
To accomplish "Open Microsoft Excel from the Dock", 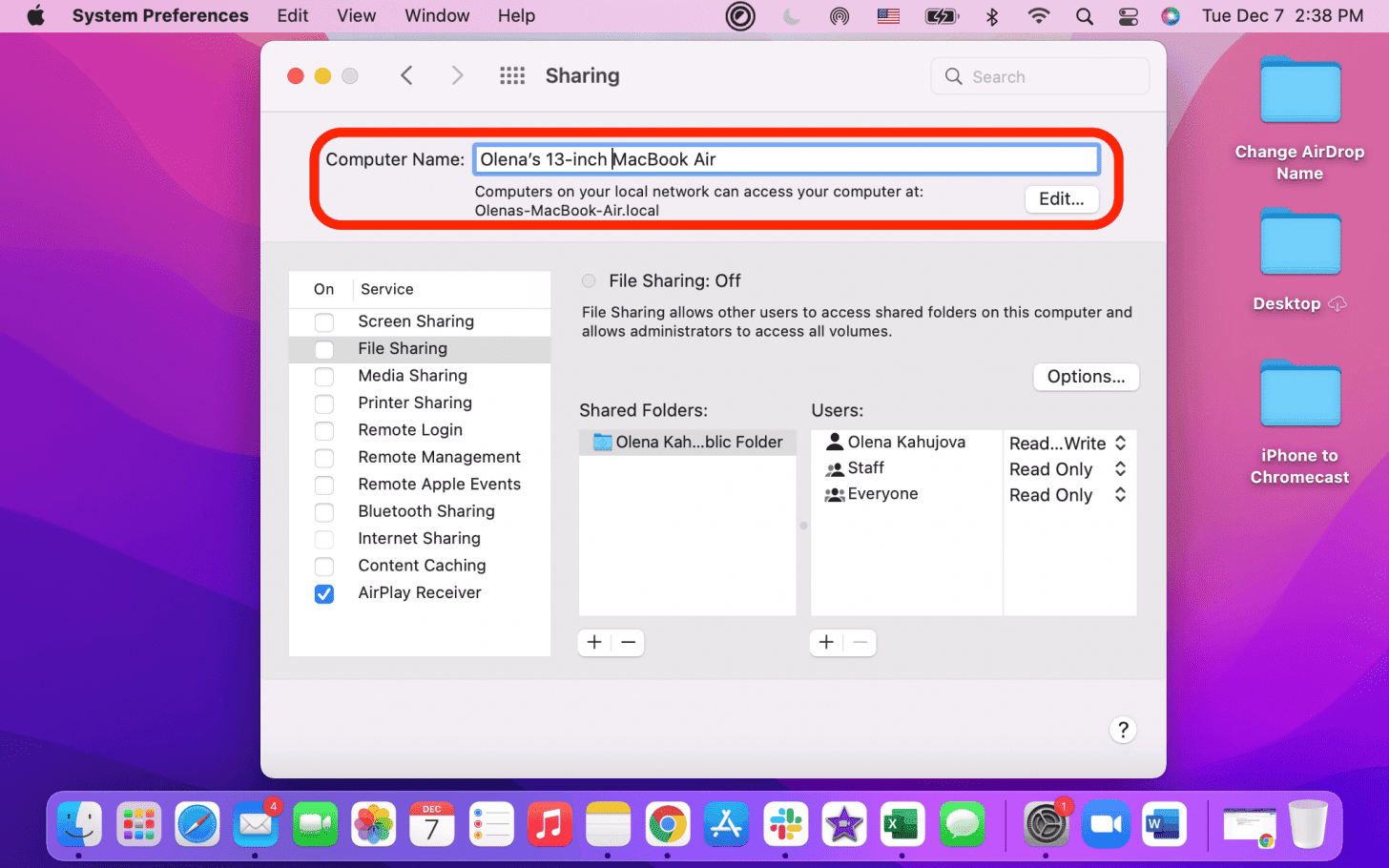I will [x=902, y=823].
